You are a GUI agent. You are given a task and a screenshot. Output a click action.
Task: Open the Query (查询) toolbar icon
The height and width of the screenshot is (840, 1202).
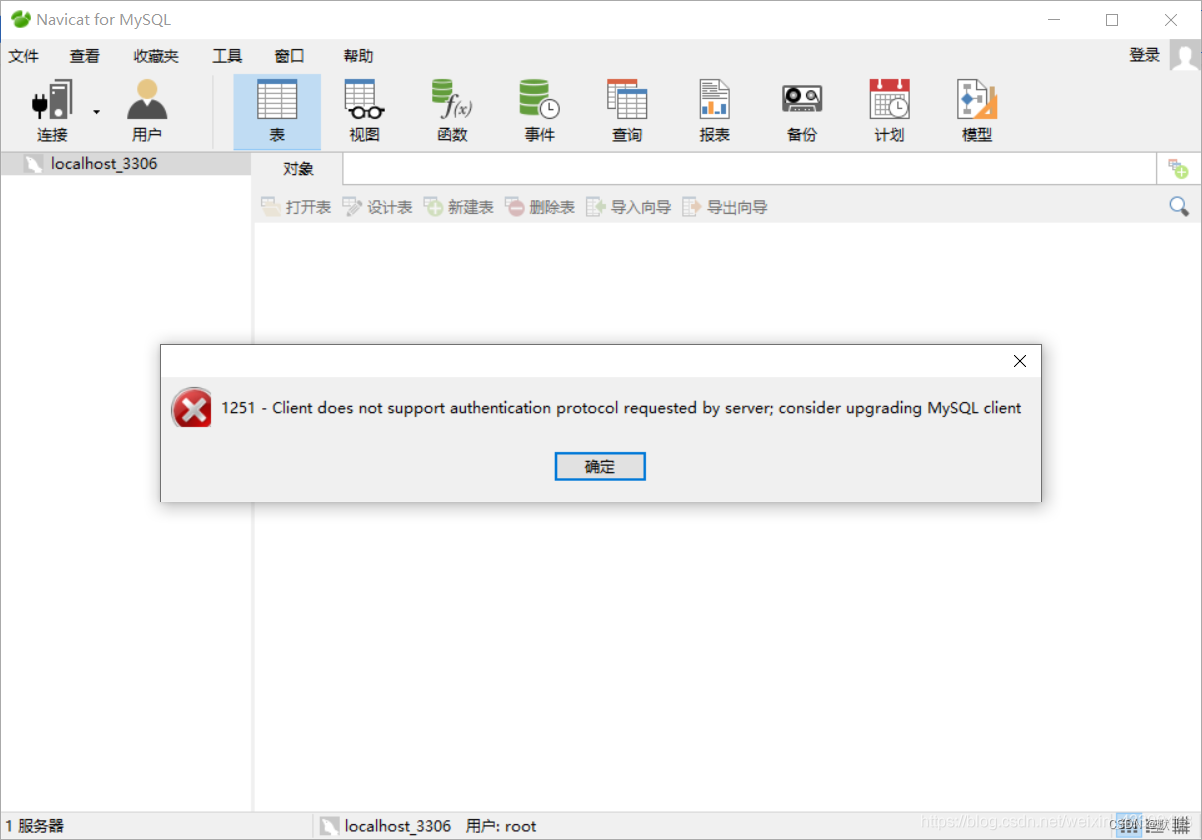coord(627,111)
